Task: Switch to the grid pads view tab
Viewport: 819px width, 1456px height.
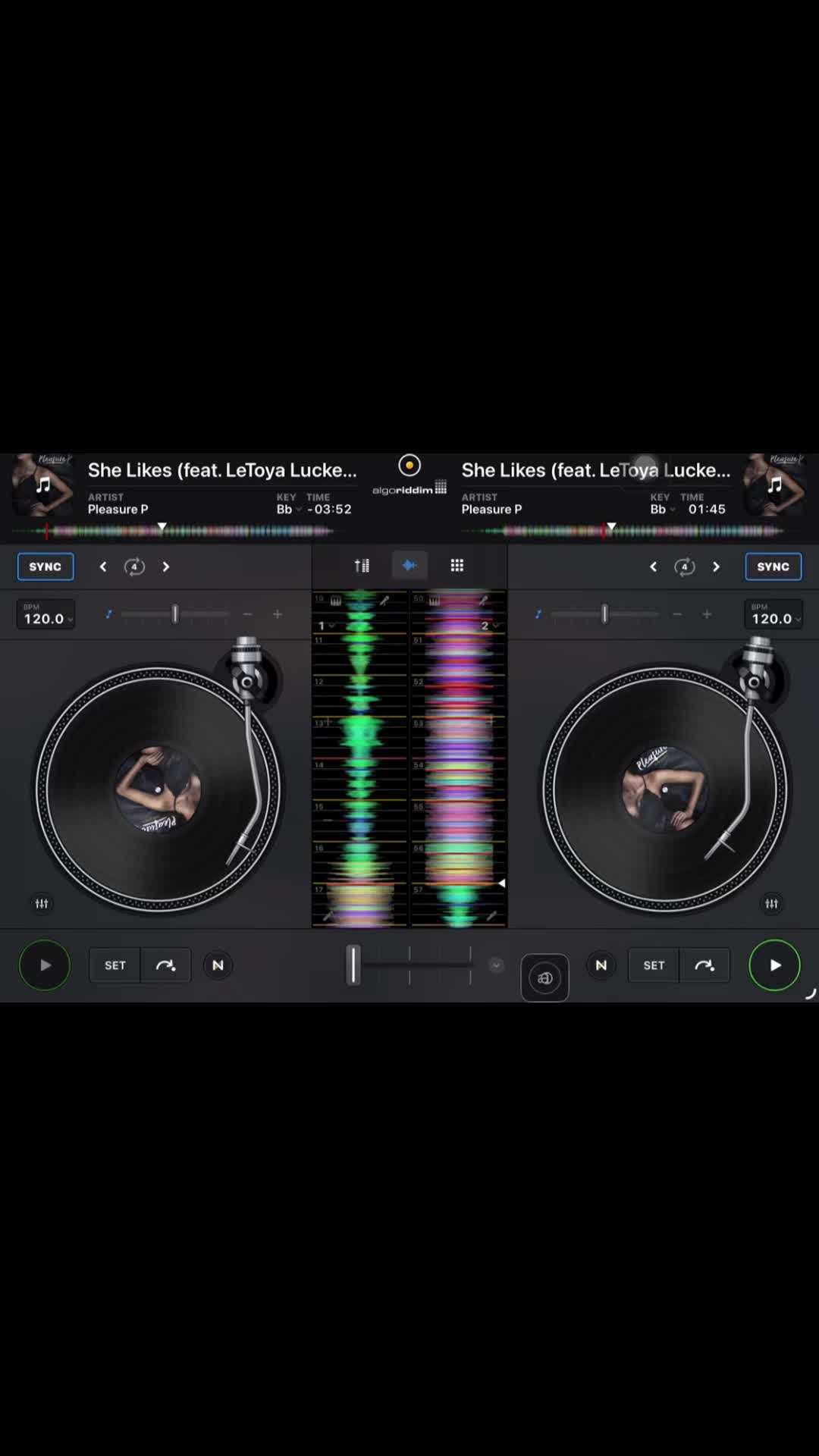Action: click(x=457, y=566)
